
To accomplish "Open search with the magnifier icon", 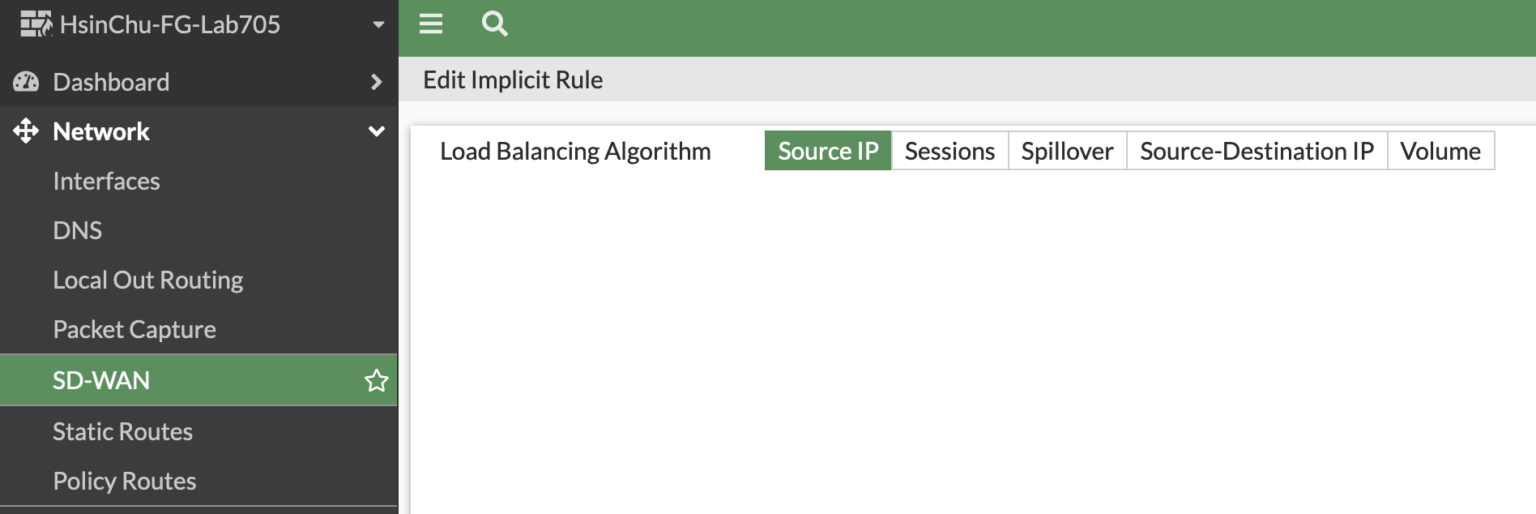I will tap(494, 24).
